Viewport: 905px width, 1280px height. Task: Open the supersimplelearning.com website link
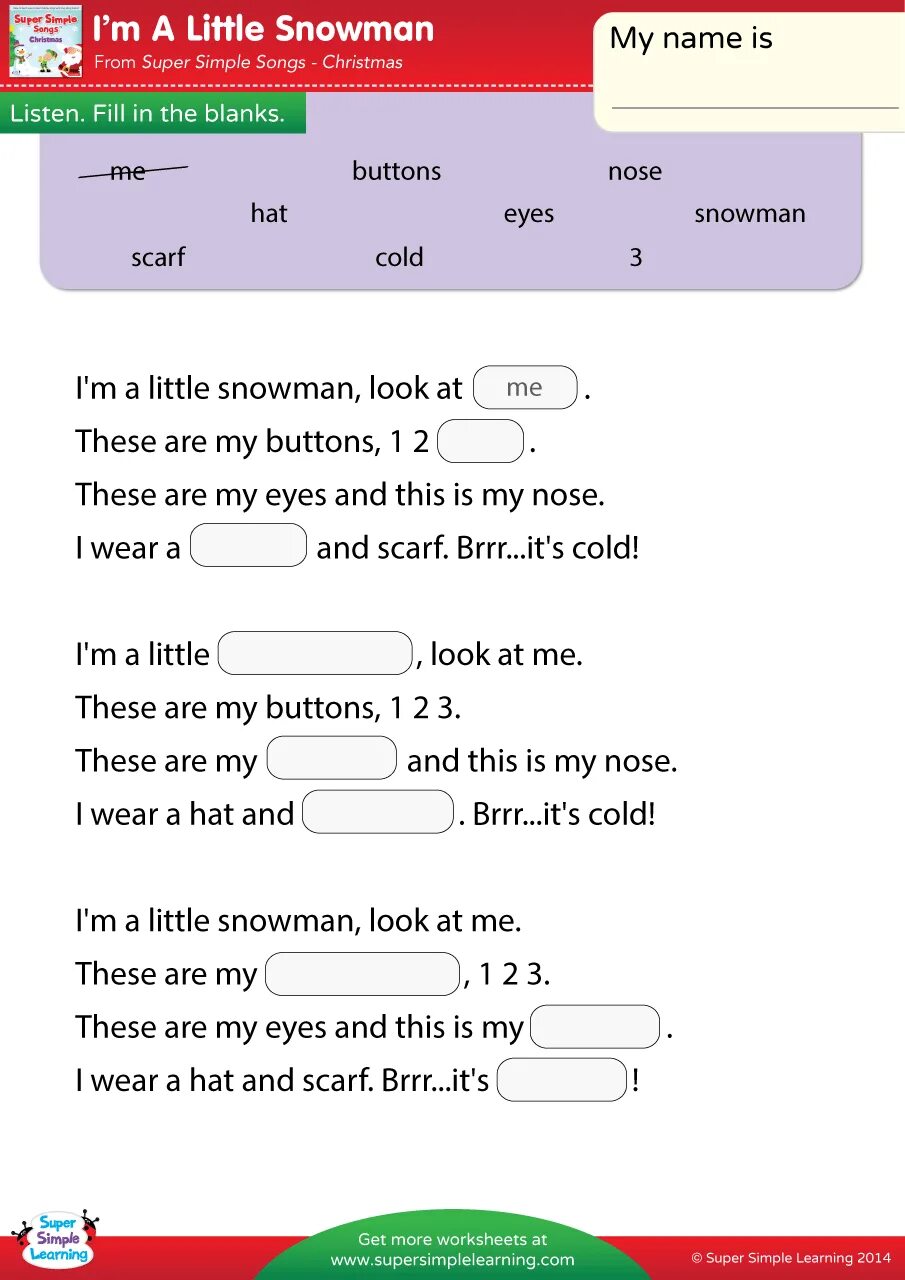[452, 1260]
